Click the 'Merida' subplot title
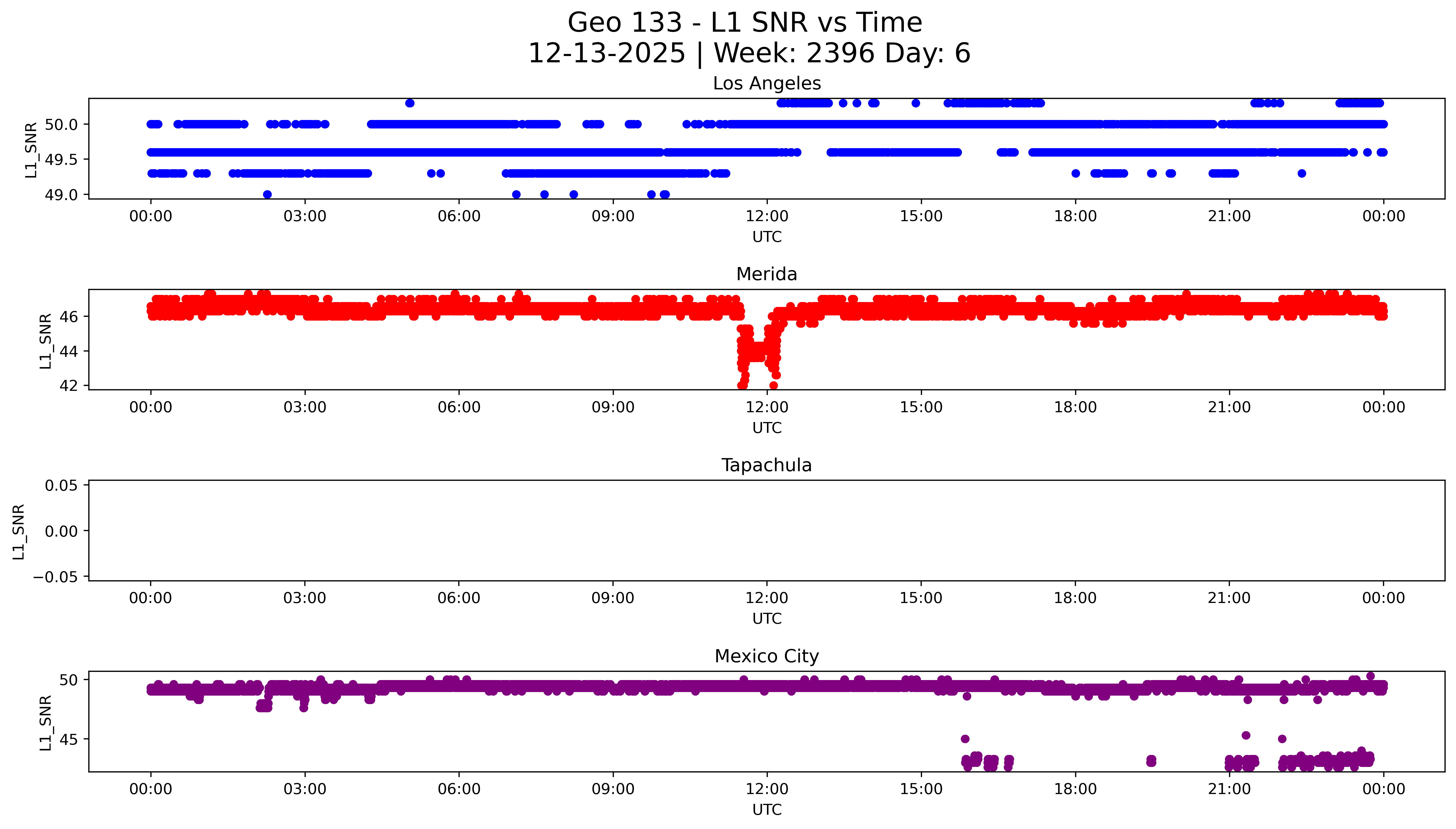 [x=766, y=274]
